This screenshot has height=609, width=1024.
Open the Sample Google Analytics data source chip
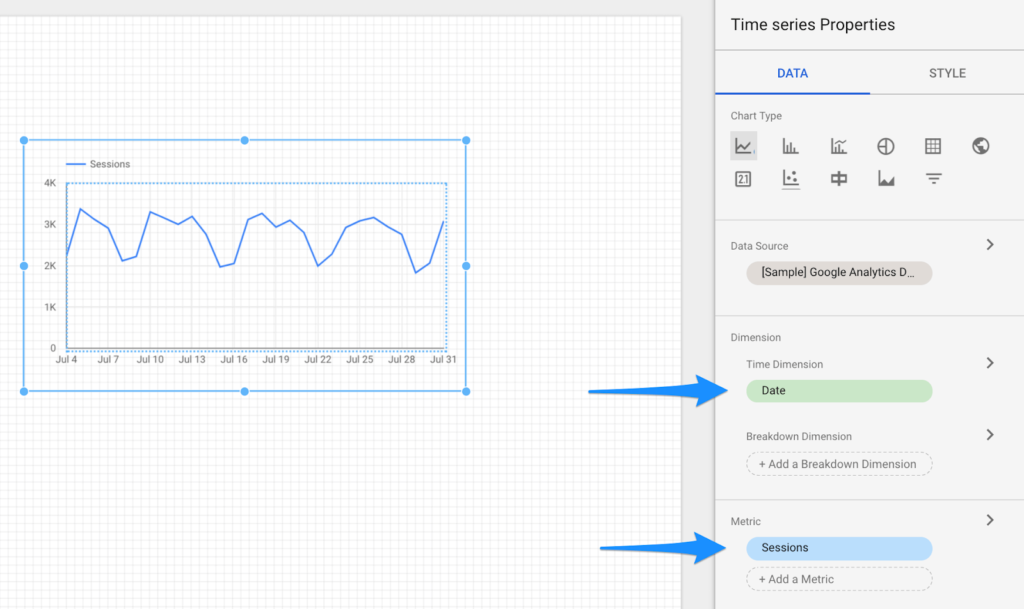coord(839,273)
